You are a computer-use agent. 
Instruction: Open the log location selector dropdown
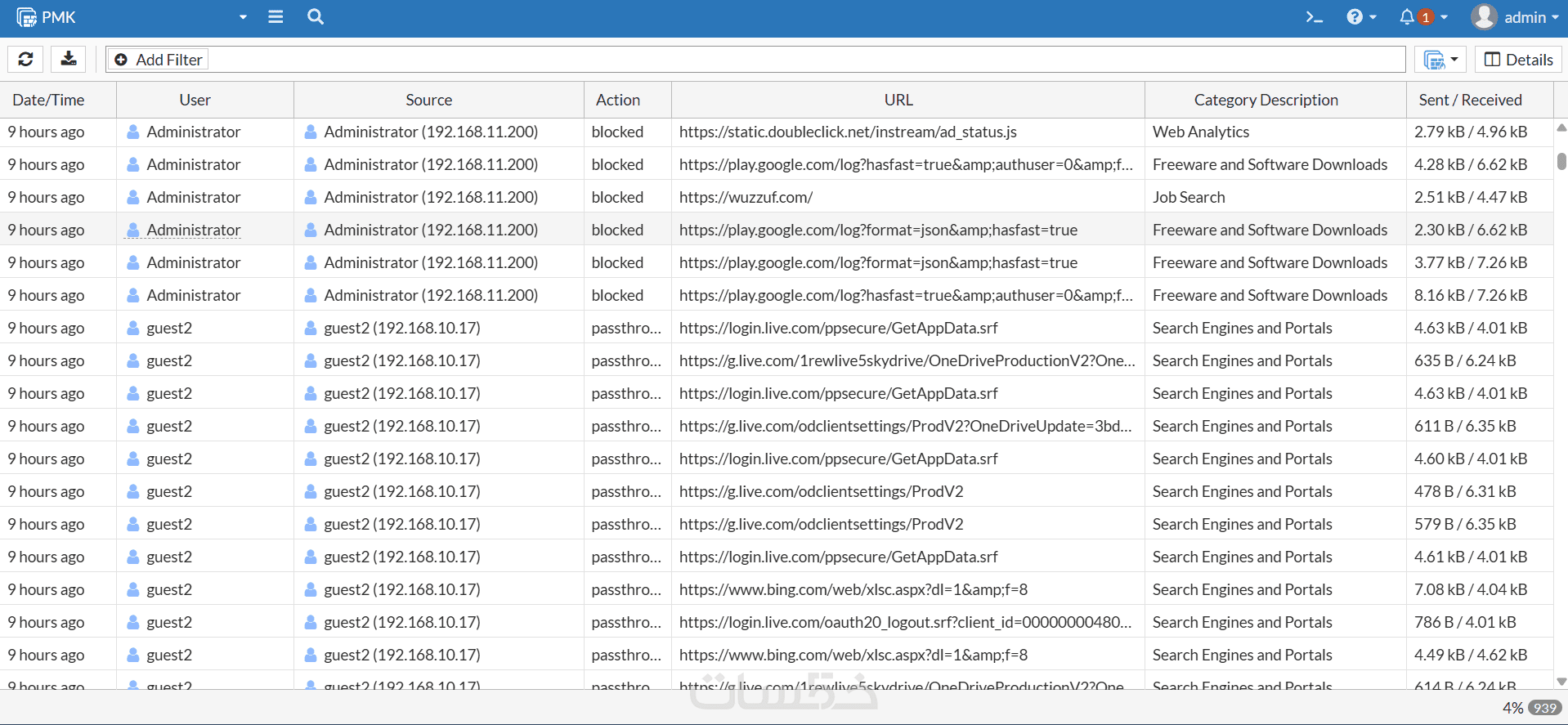click(x=1440, y=60)
